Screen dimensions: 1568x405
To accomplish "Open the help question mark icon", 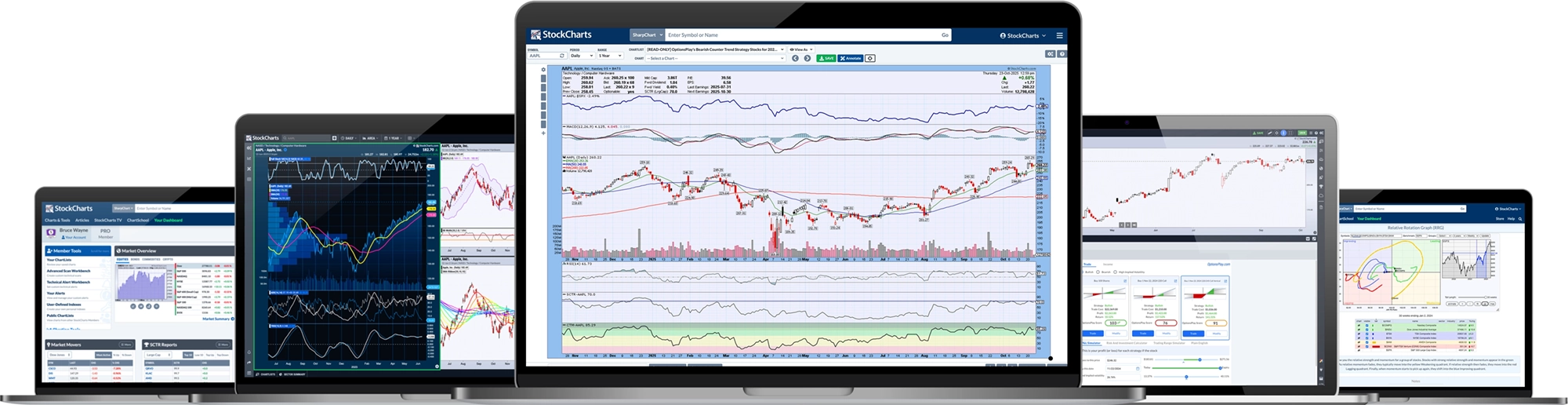I will [x=1062, y=54].
